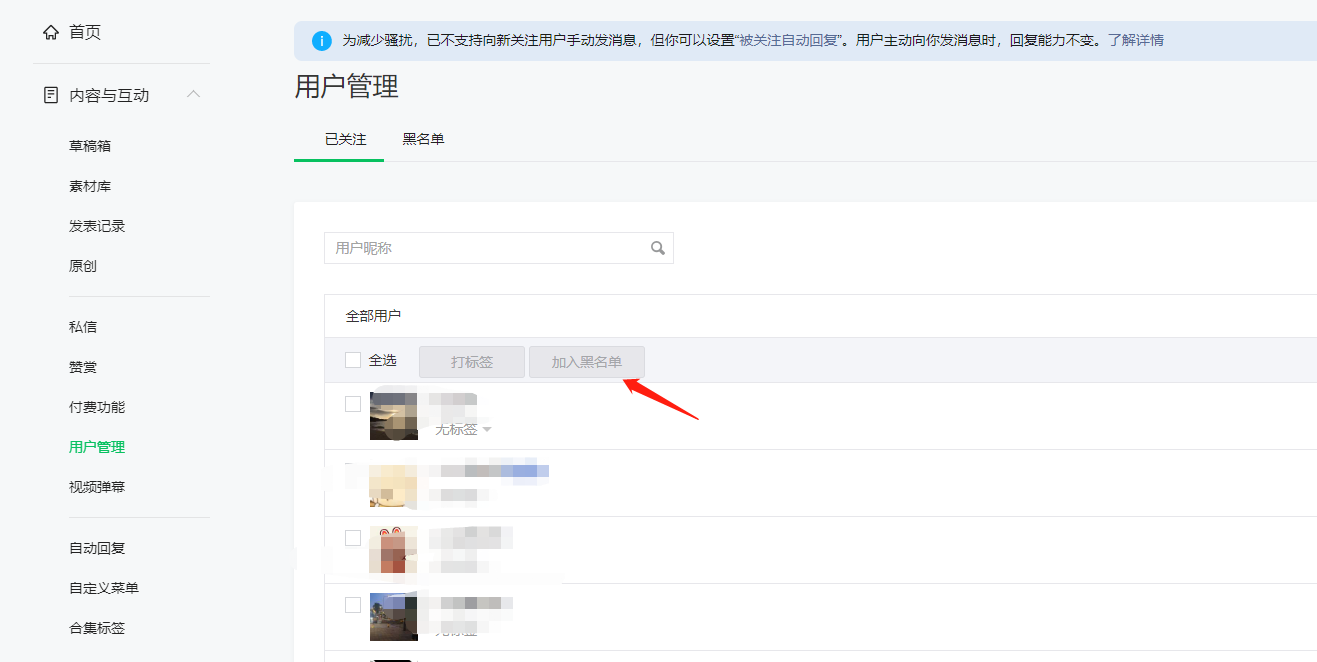Open 发表记录 in the sidebar

97,226
